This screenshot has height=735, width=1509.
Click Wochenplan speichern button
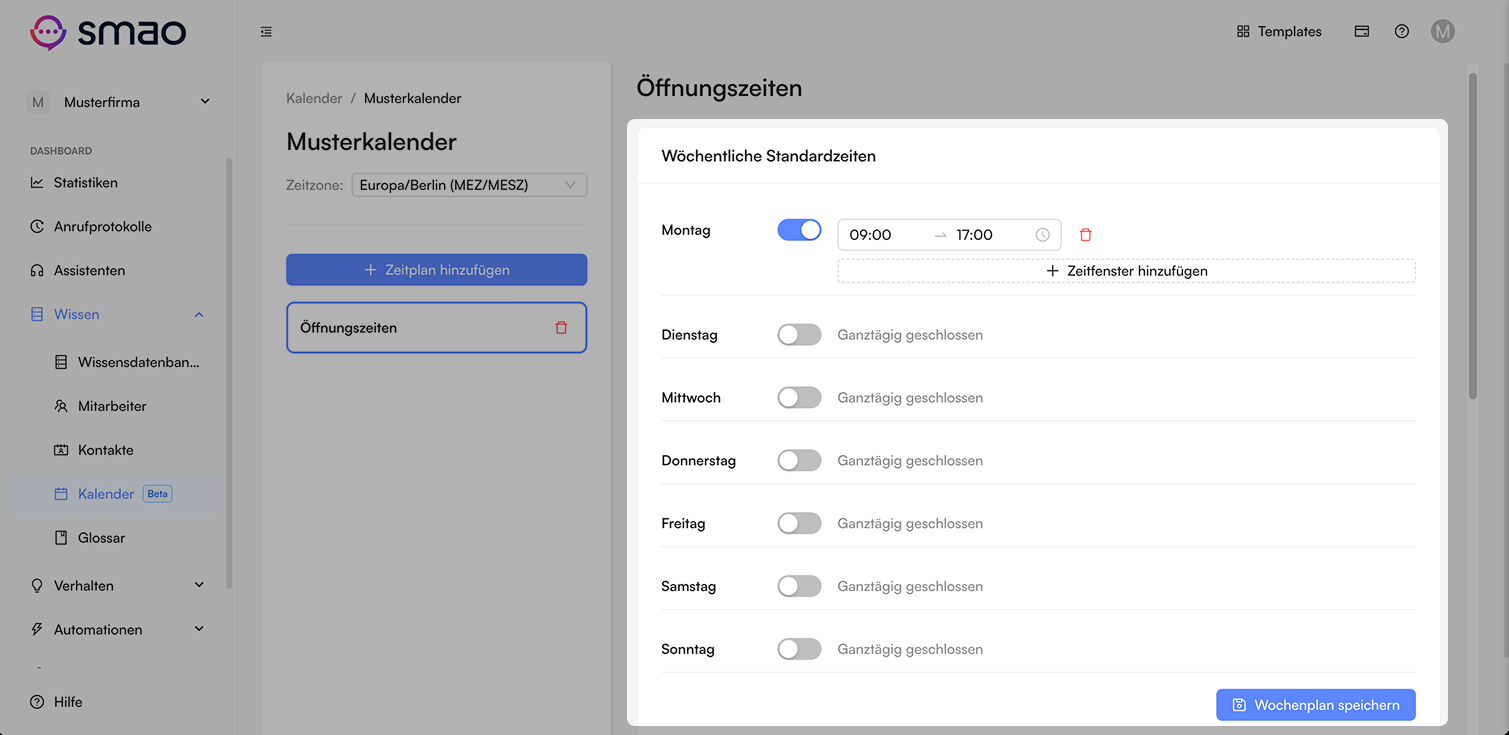(1316, 705)
